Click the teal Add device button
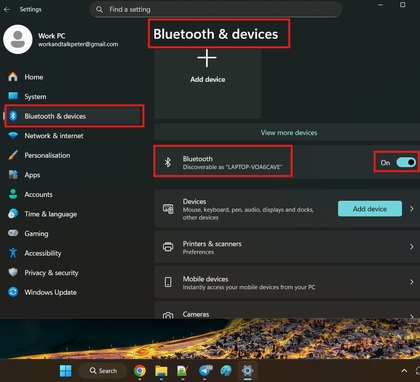The width and height of the screenshot is (420, 382). 370,209
